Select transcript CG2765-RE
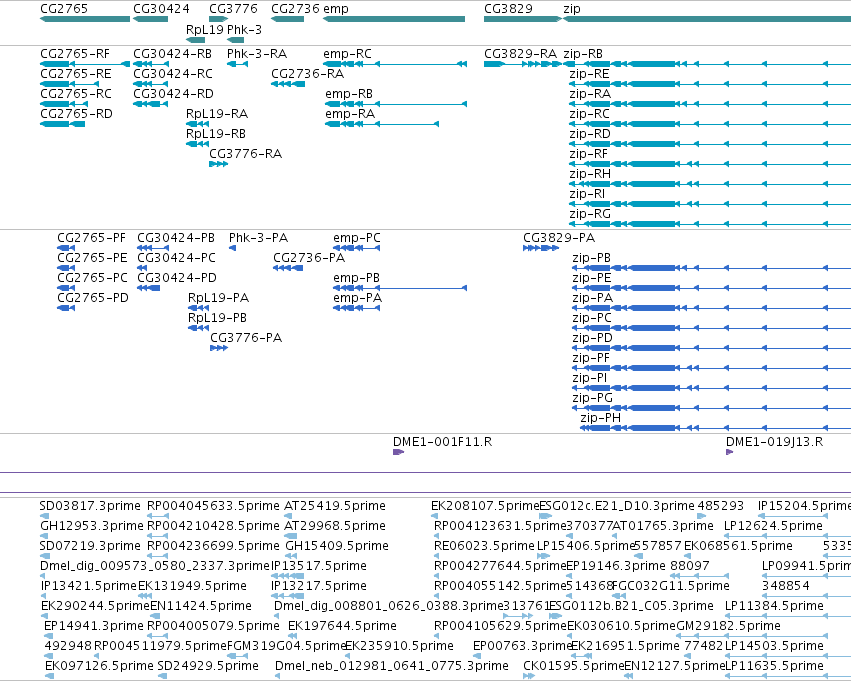Screen dimensions: 851x681 [x=75, y=74]
